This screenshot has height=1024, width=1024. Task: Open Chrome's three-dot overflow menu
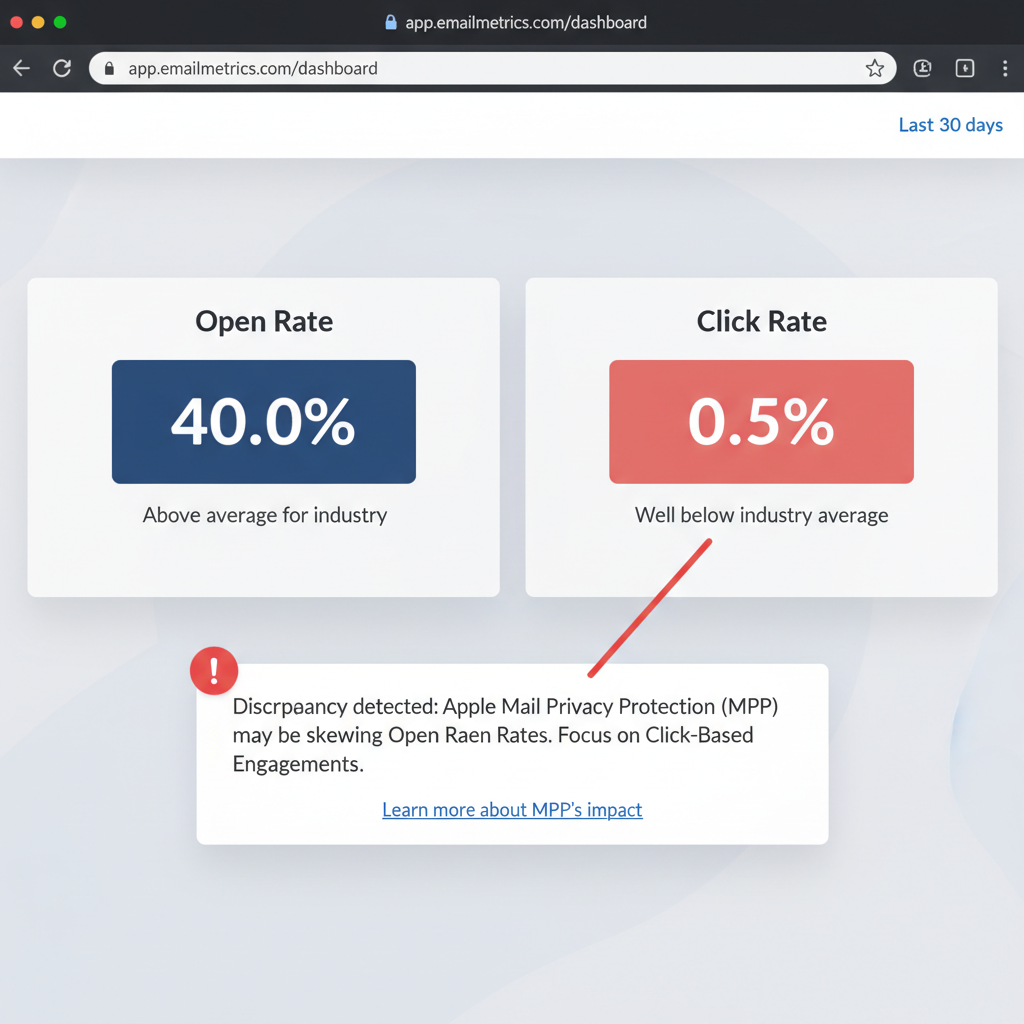click(1005, 68)
